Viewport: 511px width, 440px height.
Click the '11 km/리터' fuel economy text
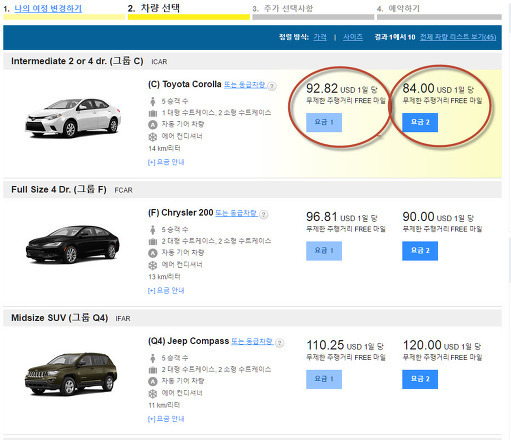[x=164, y=405]
